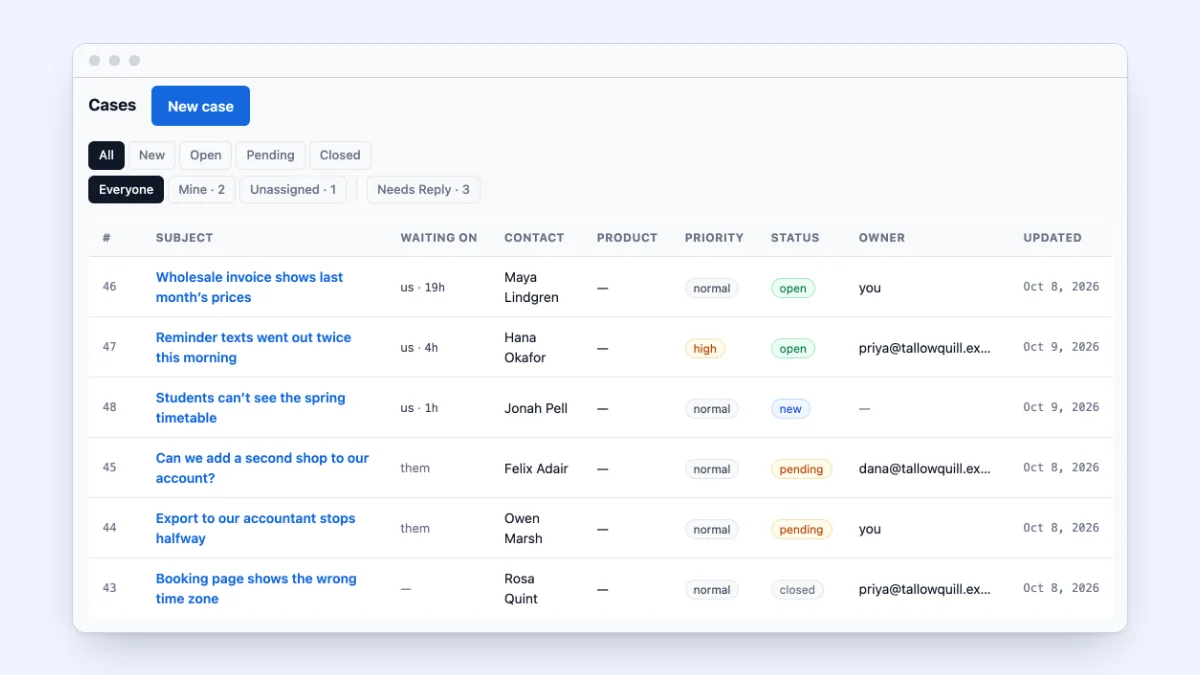This screenshot has height=675, width=1200.
Task: Click the Updated column header
Action: [x=1052, y=238]
